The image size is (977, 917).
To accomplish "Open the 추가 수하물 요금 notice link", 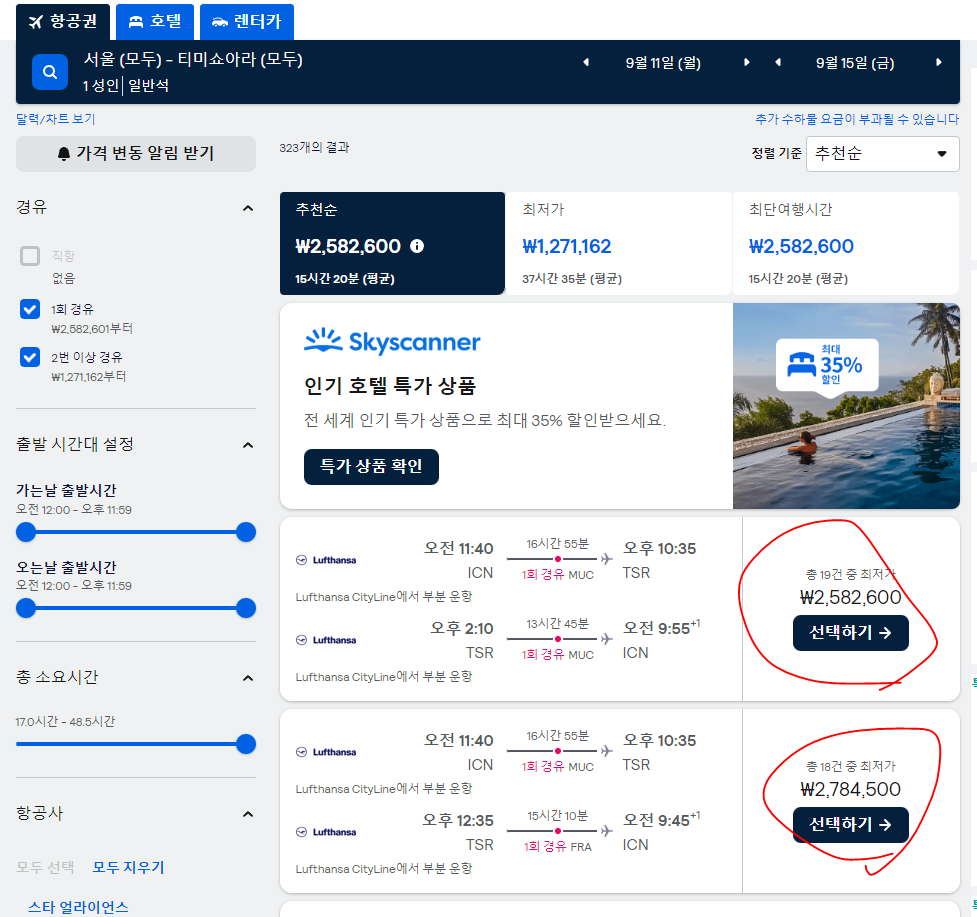I will 857,118.
